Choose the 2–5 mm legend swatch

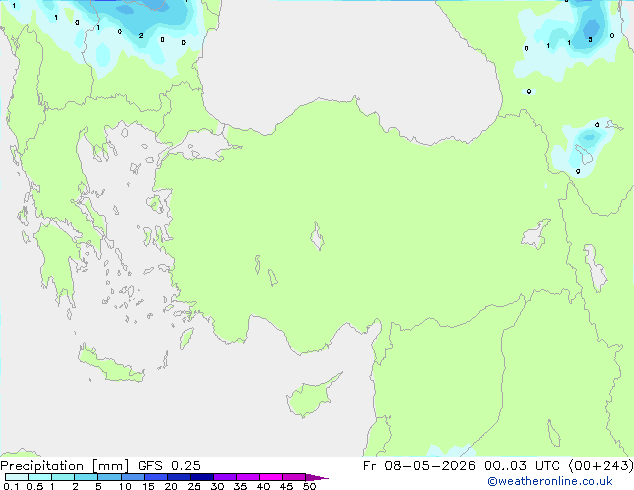[86, 477]
